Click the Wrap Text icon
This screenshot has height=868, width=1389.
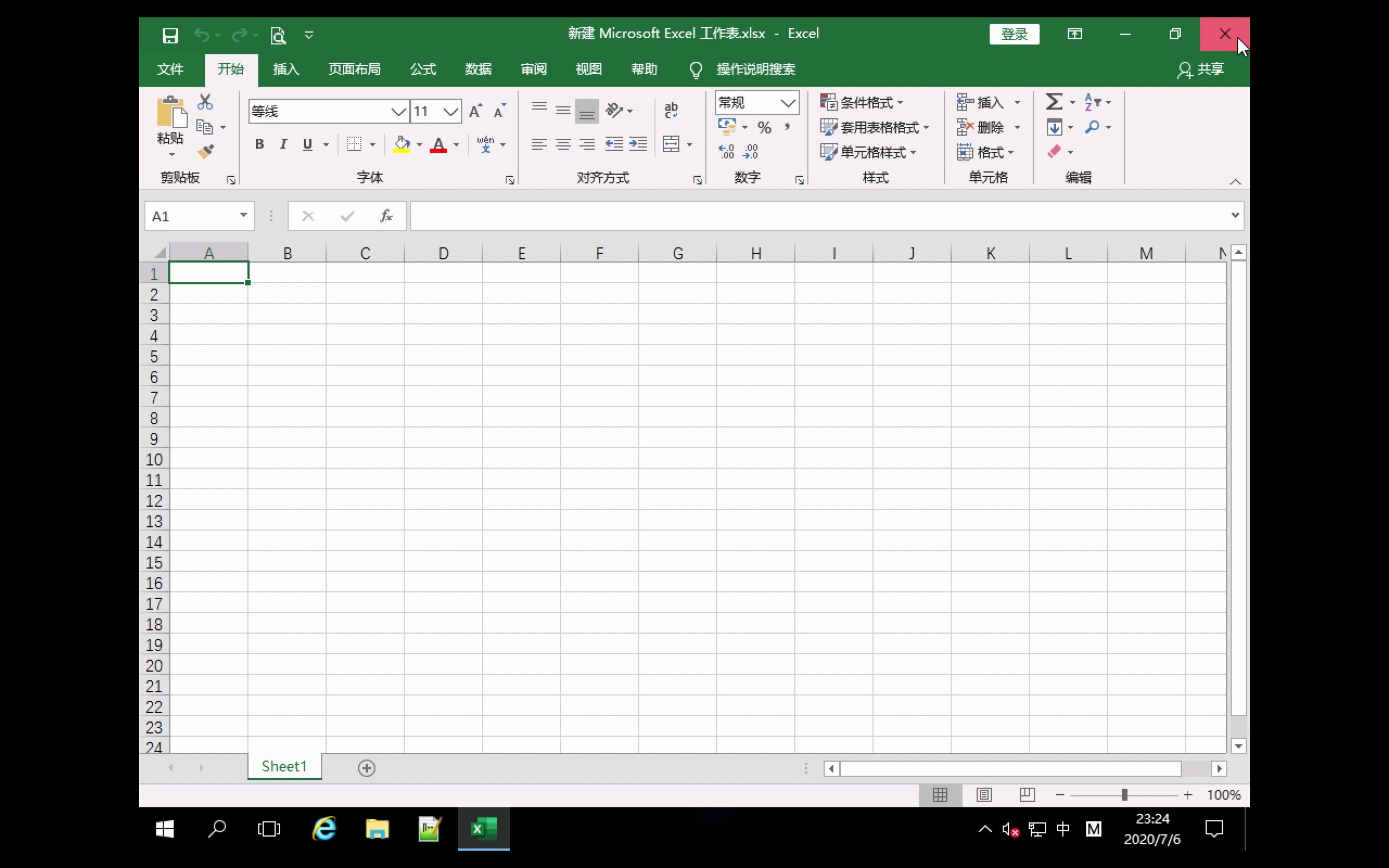click(x=671, y=110)
